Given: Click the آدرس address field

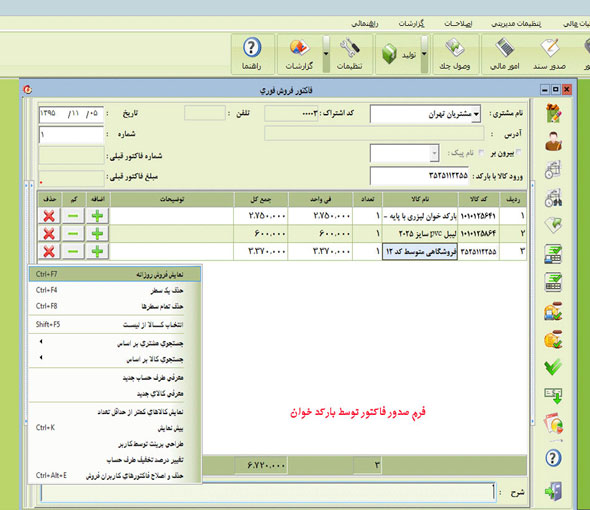Looking at the screenshot, I should point(374,134).
